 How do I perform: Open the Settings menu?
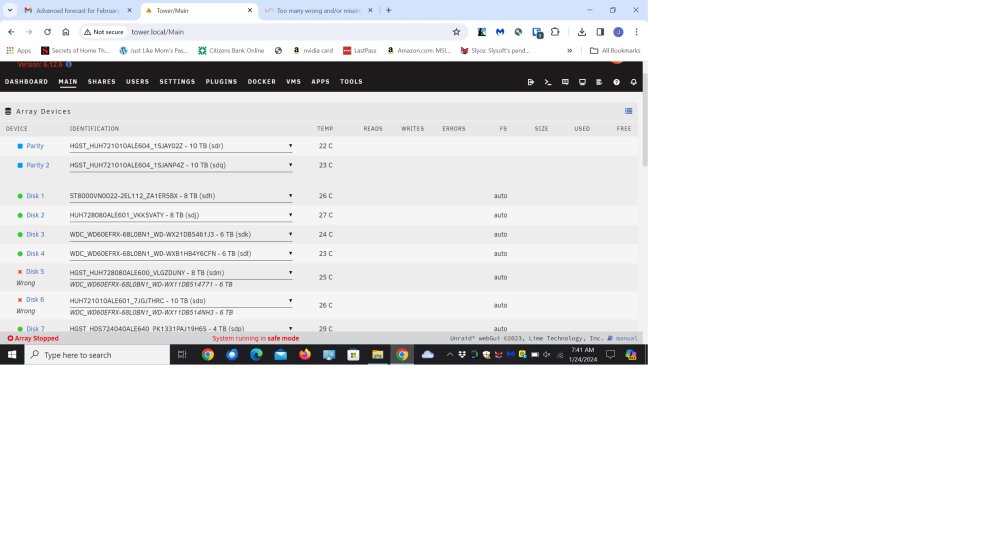tap(177, 82)
